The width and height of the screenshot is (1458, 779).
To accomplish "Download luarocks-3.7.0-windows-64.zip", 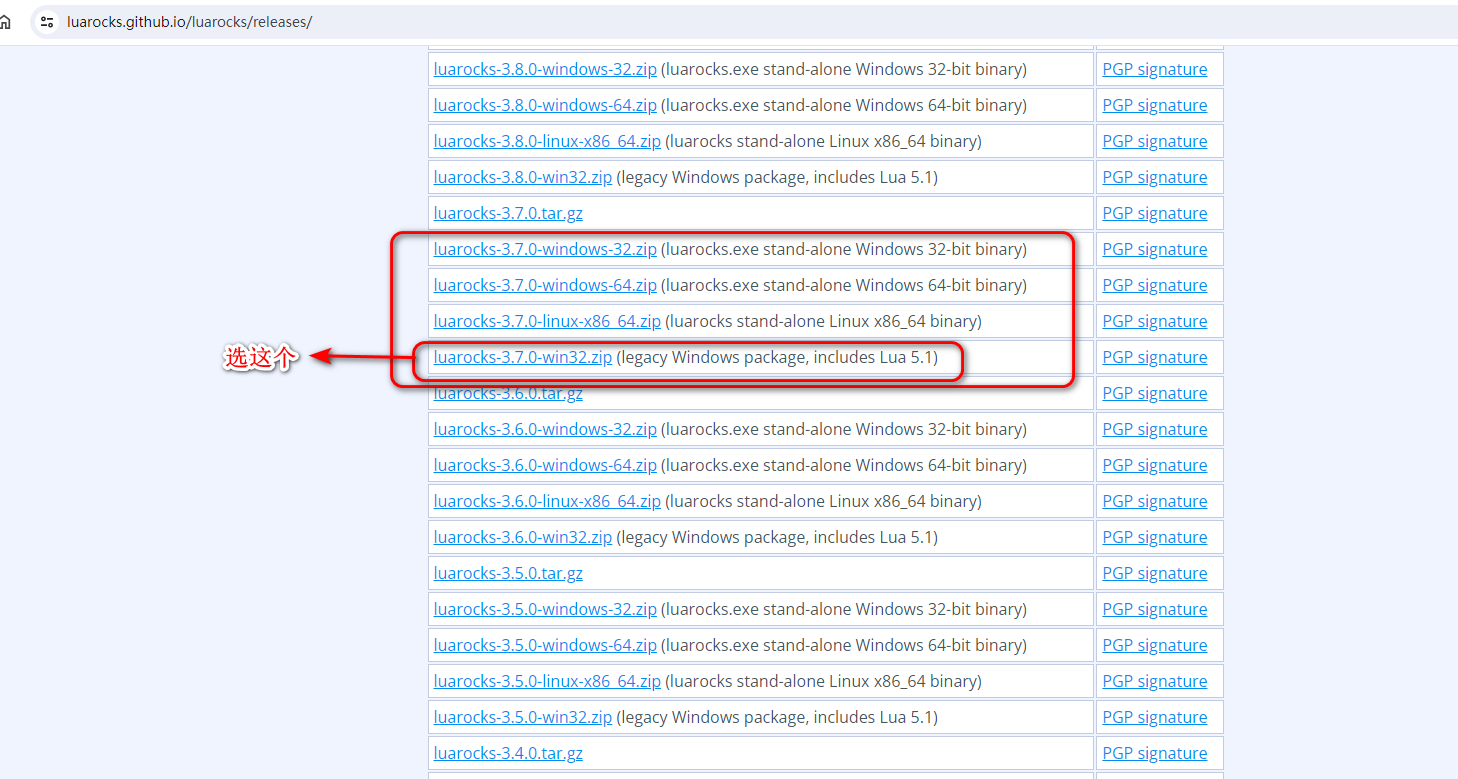I will coord(545,285).
